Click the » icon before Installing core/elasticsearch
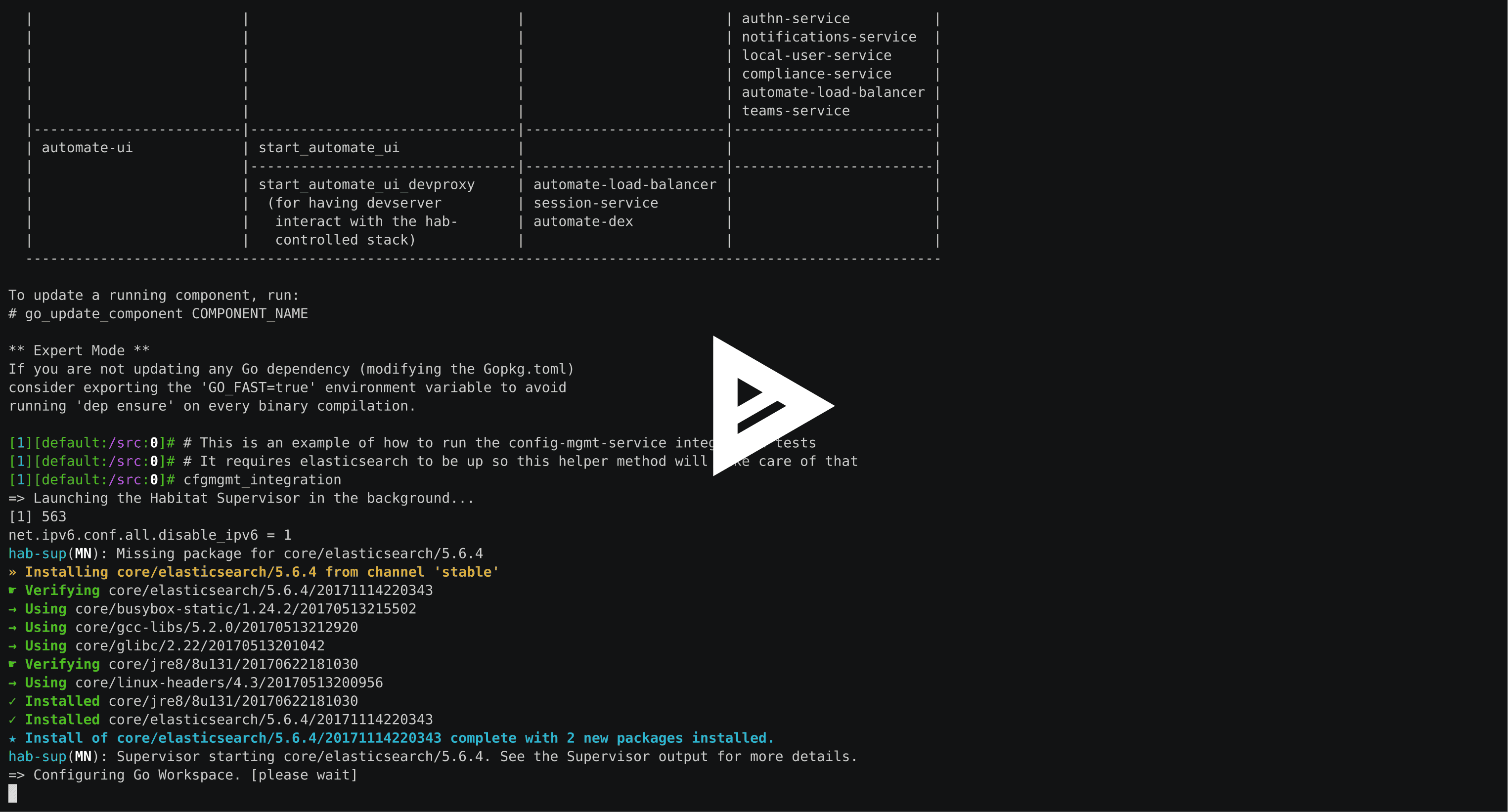The image size is (1508, 812). coord(13,572)
